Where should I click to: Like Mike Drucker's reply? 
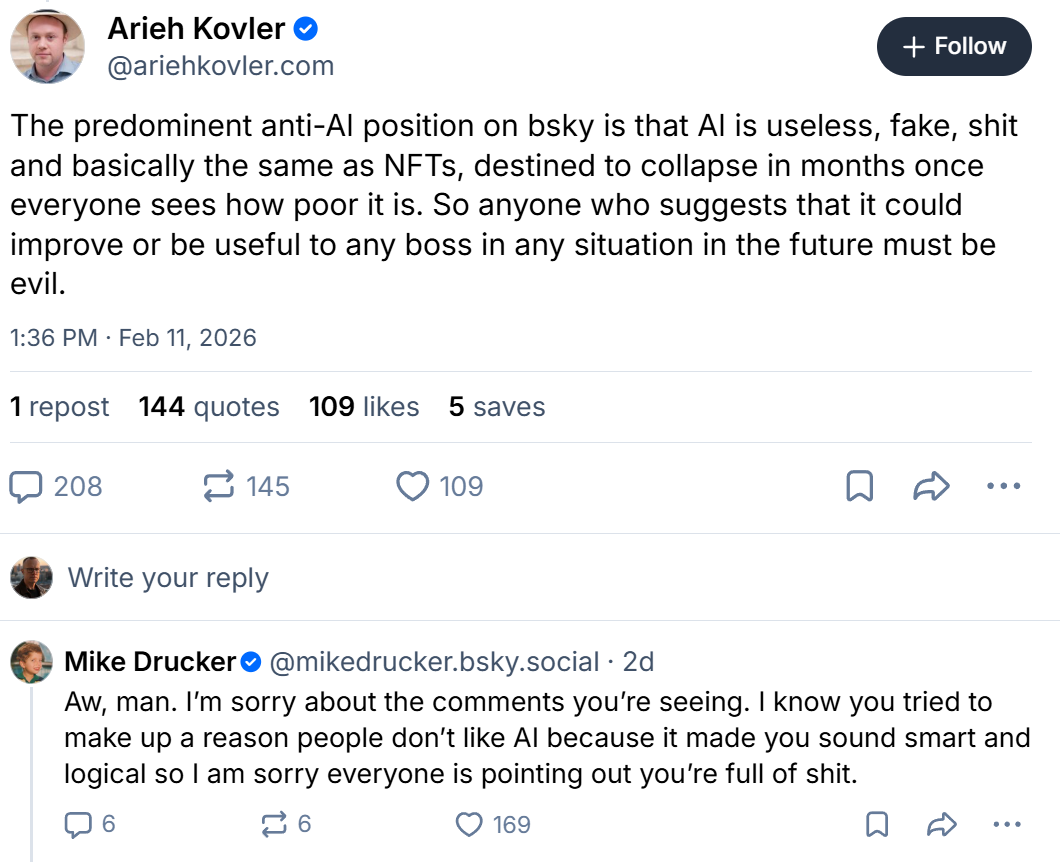click(468, 824)
